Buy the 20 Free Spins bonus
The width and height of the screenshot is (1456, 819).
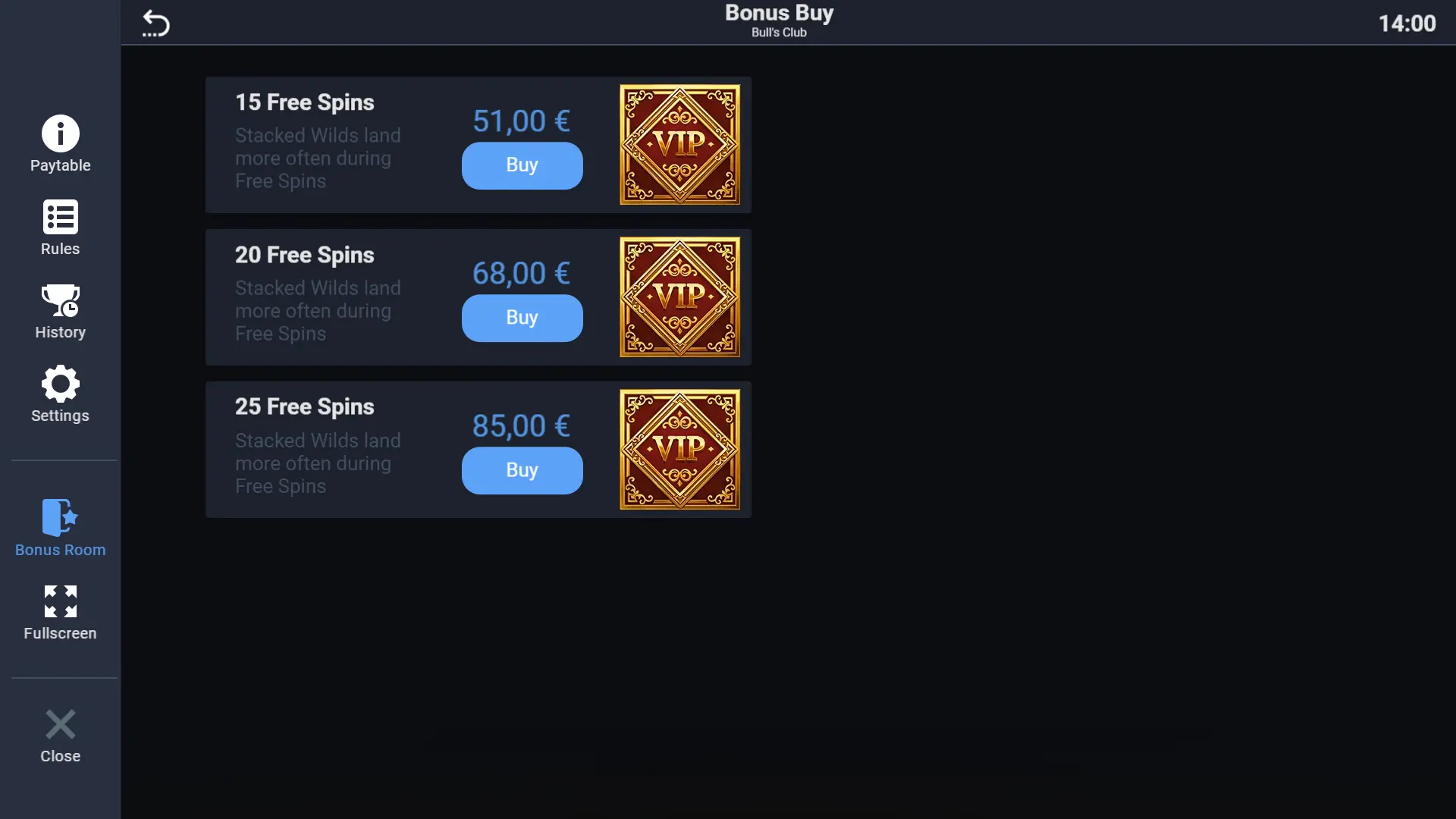pos(522,318)
